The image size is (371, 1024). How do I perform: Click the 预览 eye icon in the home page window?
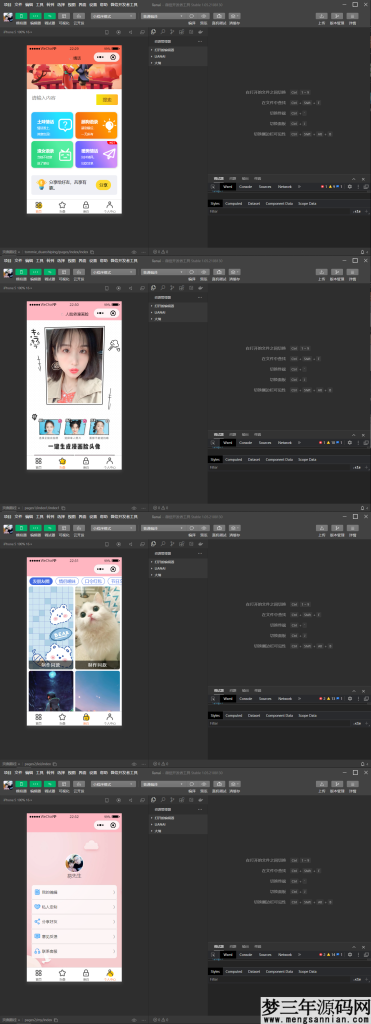pyautogui.click(x=204, y=16)
